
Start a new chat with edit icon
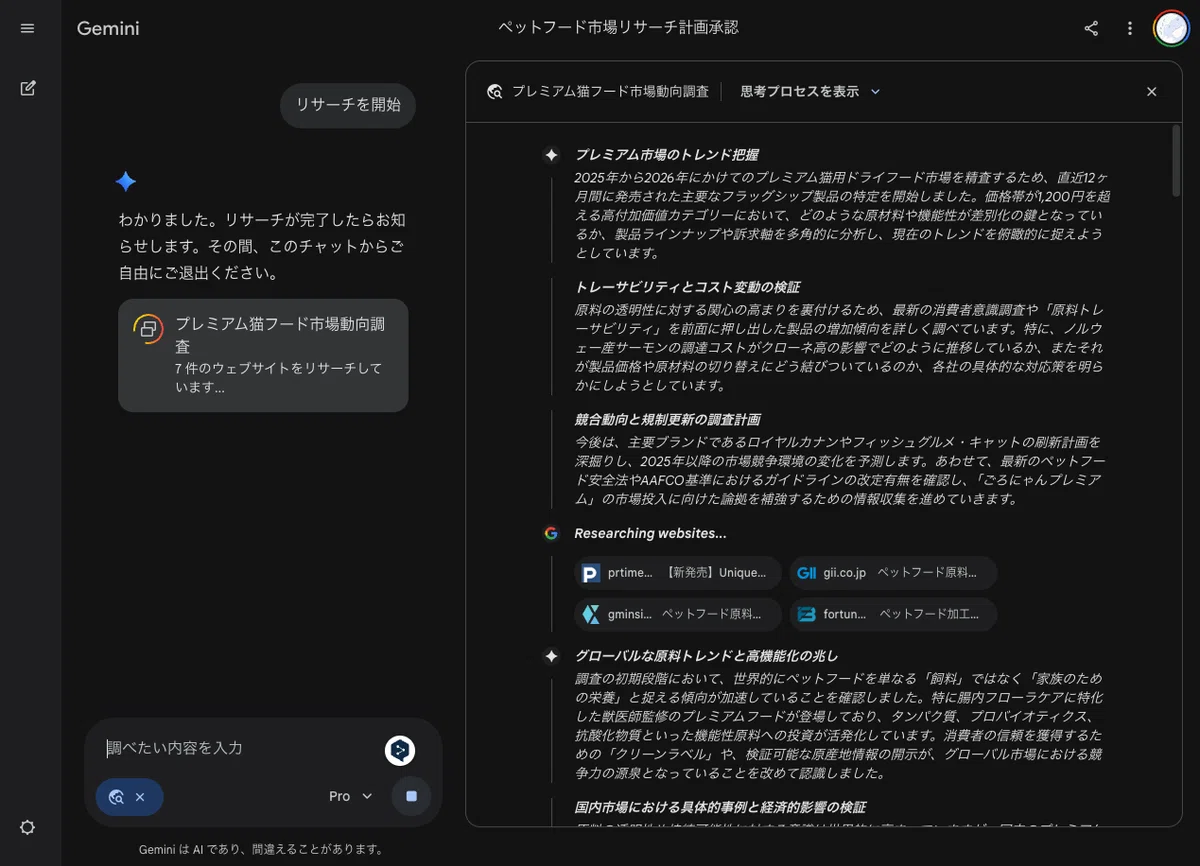tap(27, 88)
